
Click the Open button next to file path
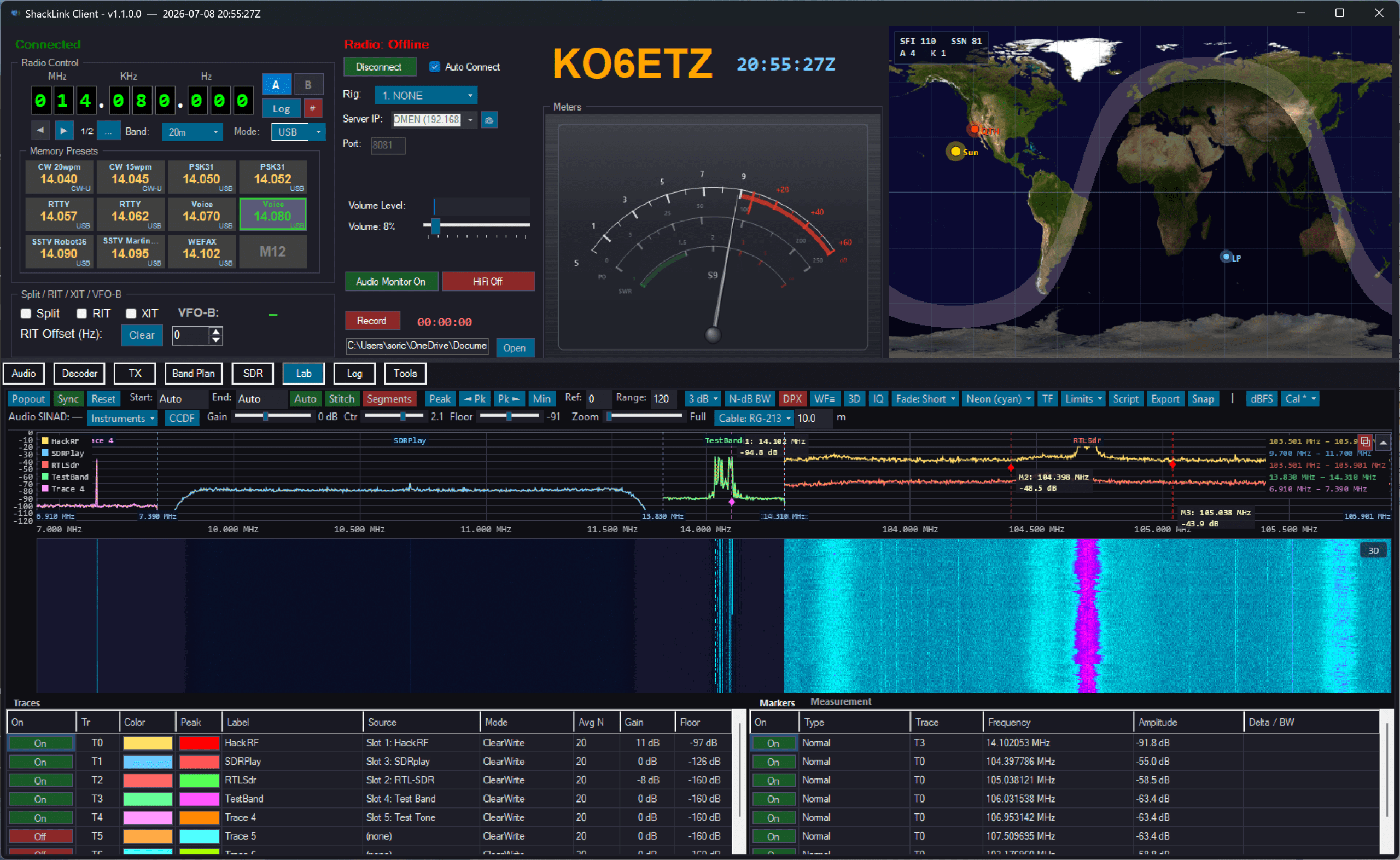pos(515,347)
